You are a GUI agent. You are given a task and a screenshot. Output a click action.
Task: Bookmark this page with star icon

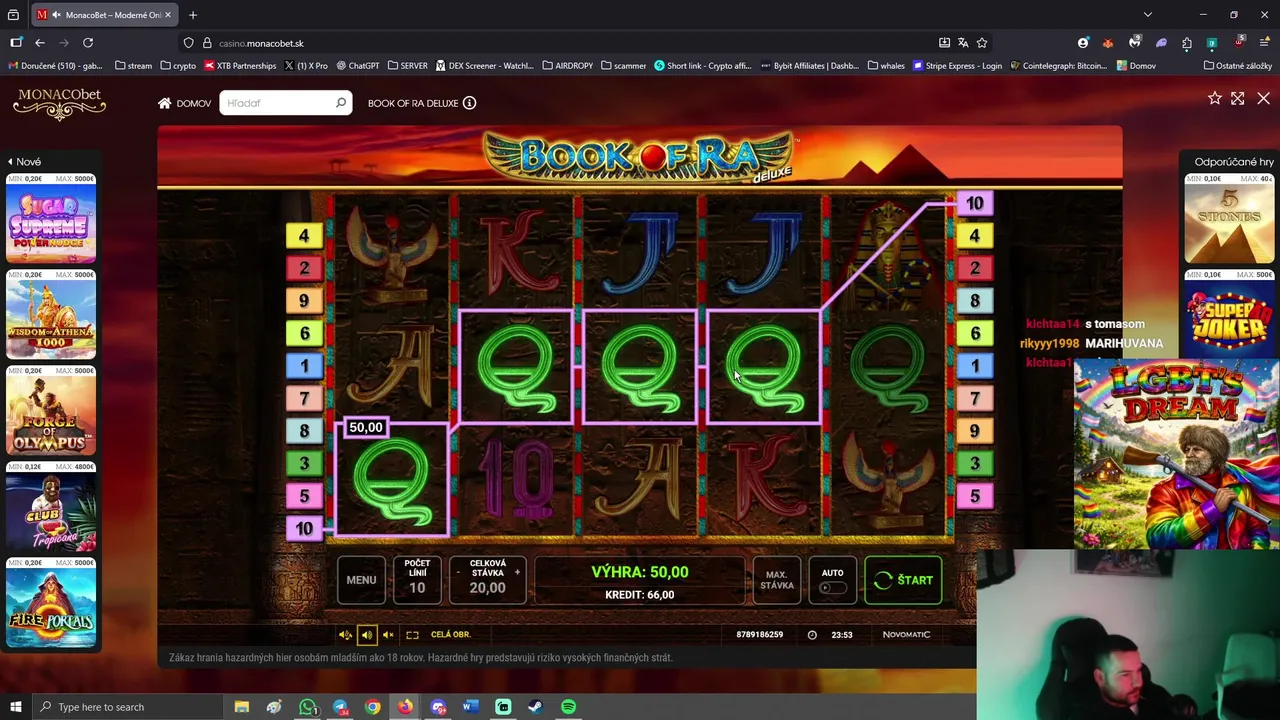(982, 43)
